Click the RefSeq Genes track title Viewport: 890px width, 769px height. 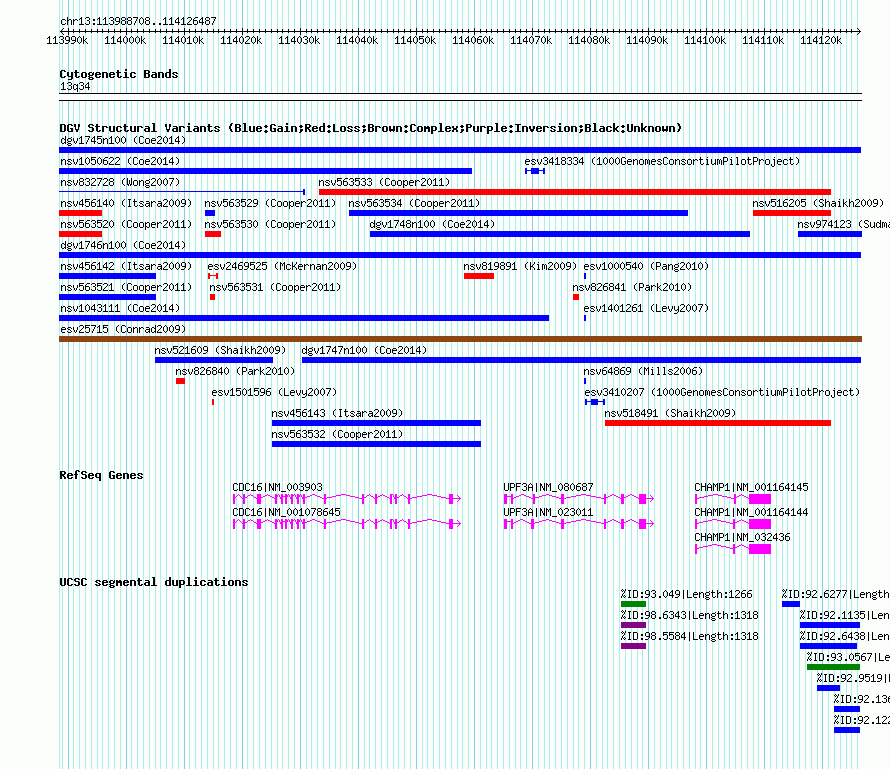point(101,475)
